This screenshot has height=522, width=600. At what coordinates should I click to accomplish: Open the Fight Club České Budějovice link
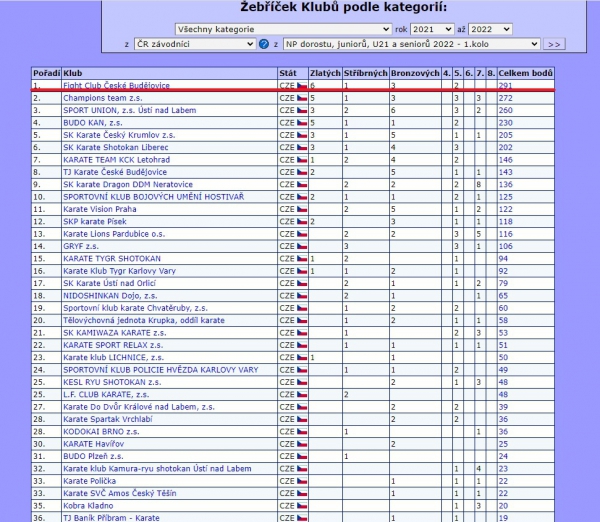click(116, 86)
